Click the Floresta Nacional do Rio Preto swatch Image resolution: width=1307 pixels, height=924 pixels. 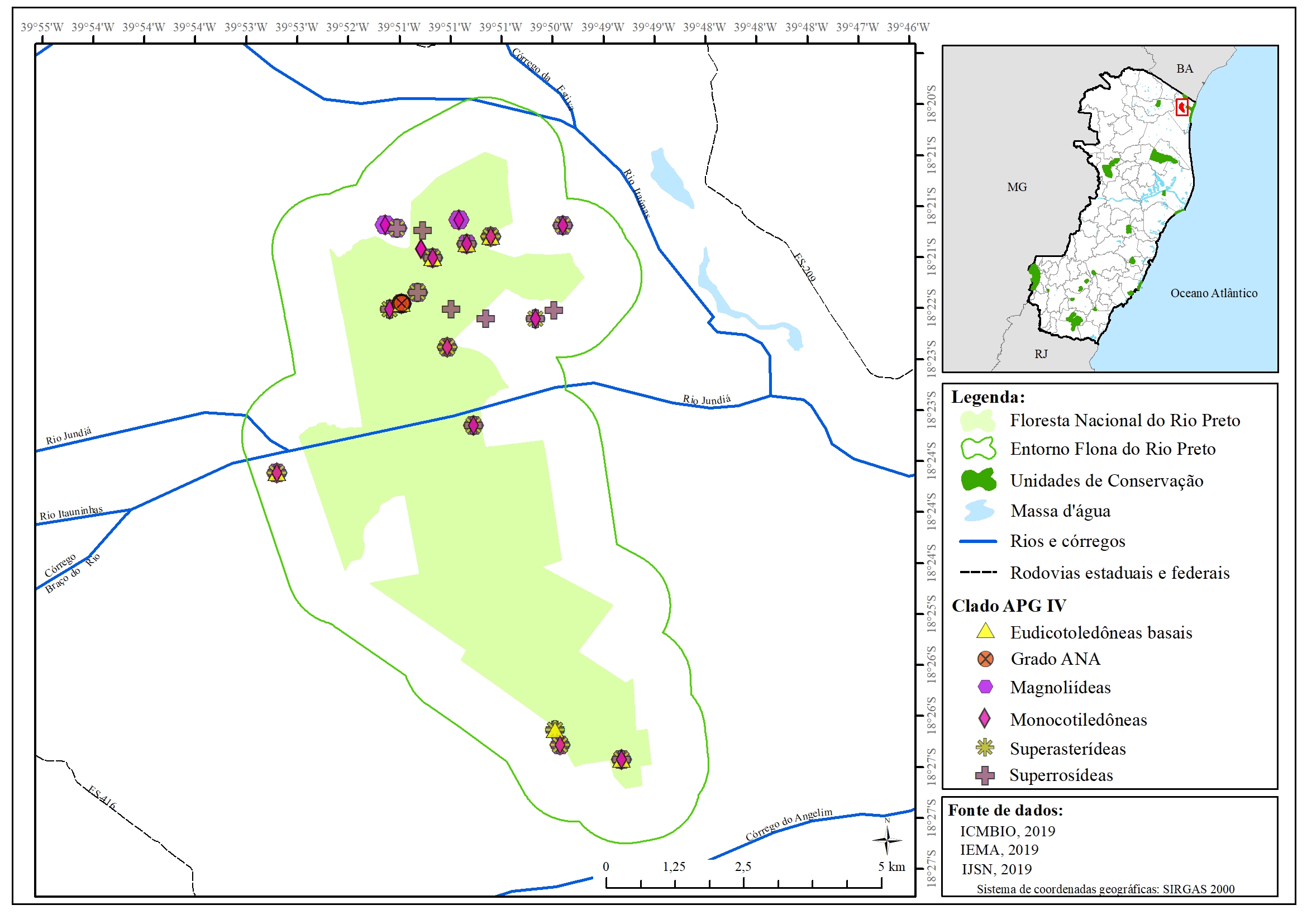[977, 421]
